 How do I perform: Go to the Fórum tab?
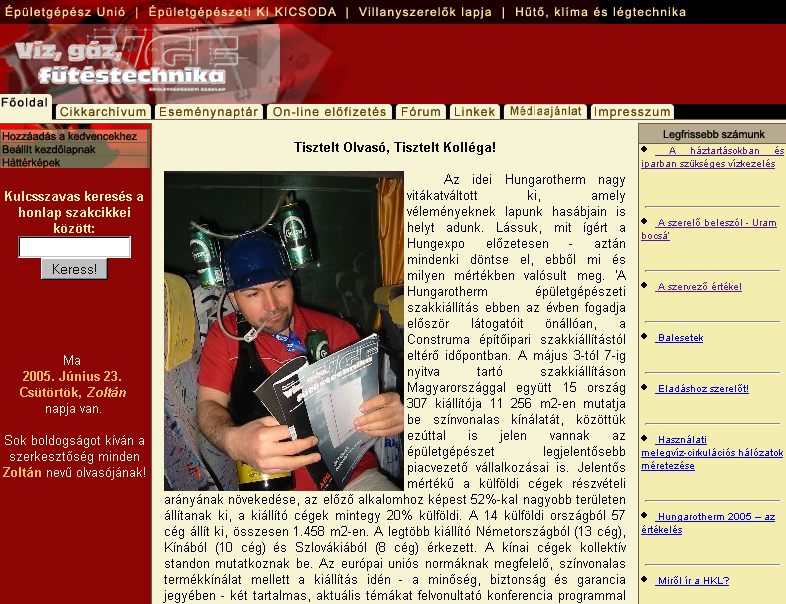[x=421, y=111]
